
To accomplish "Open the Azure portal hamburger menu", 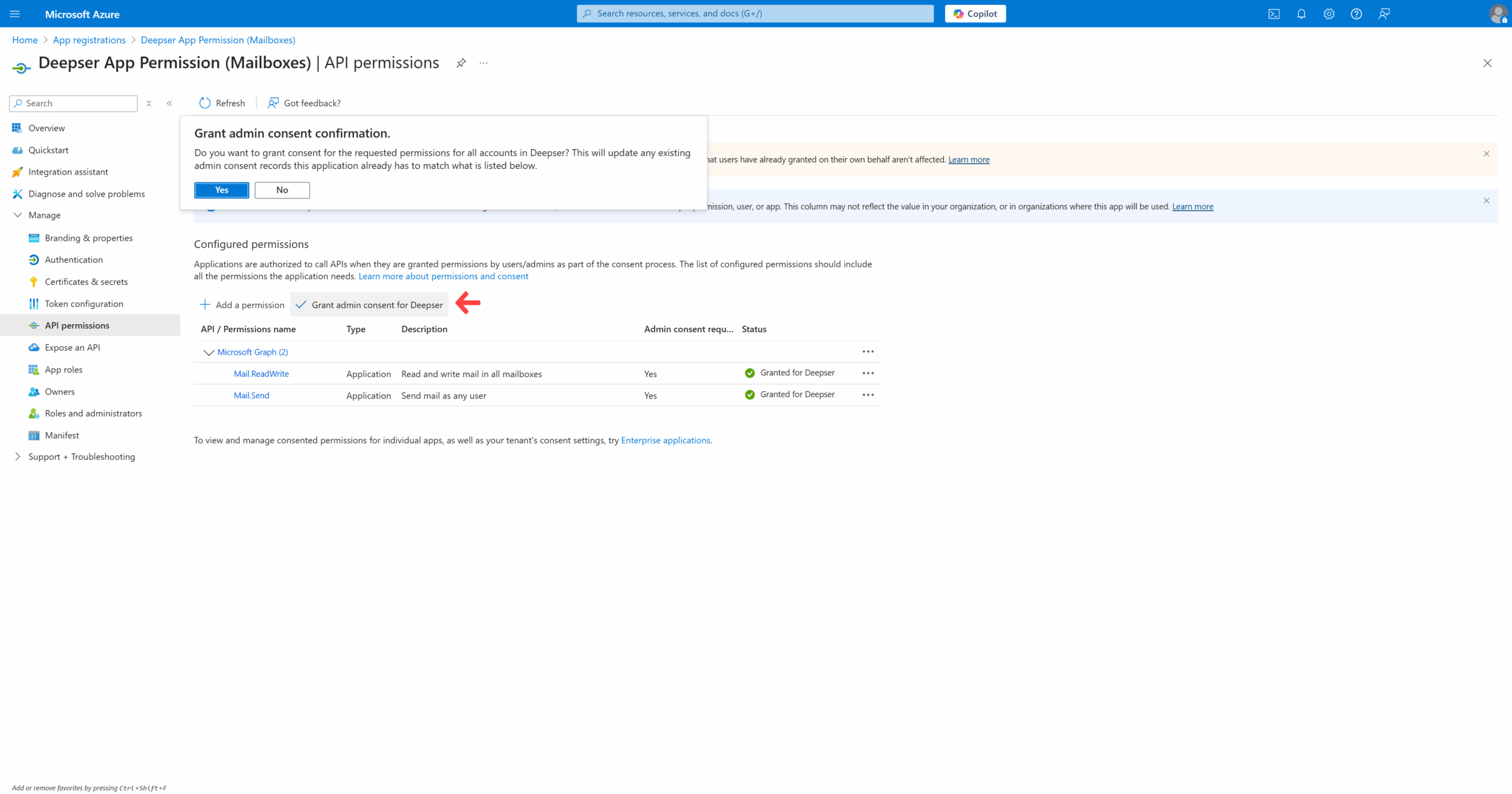I will click(x=15, y=14).
